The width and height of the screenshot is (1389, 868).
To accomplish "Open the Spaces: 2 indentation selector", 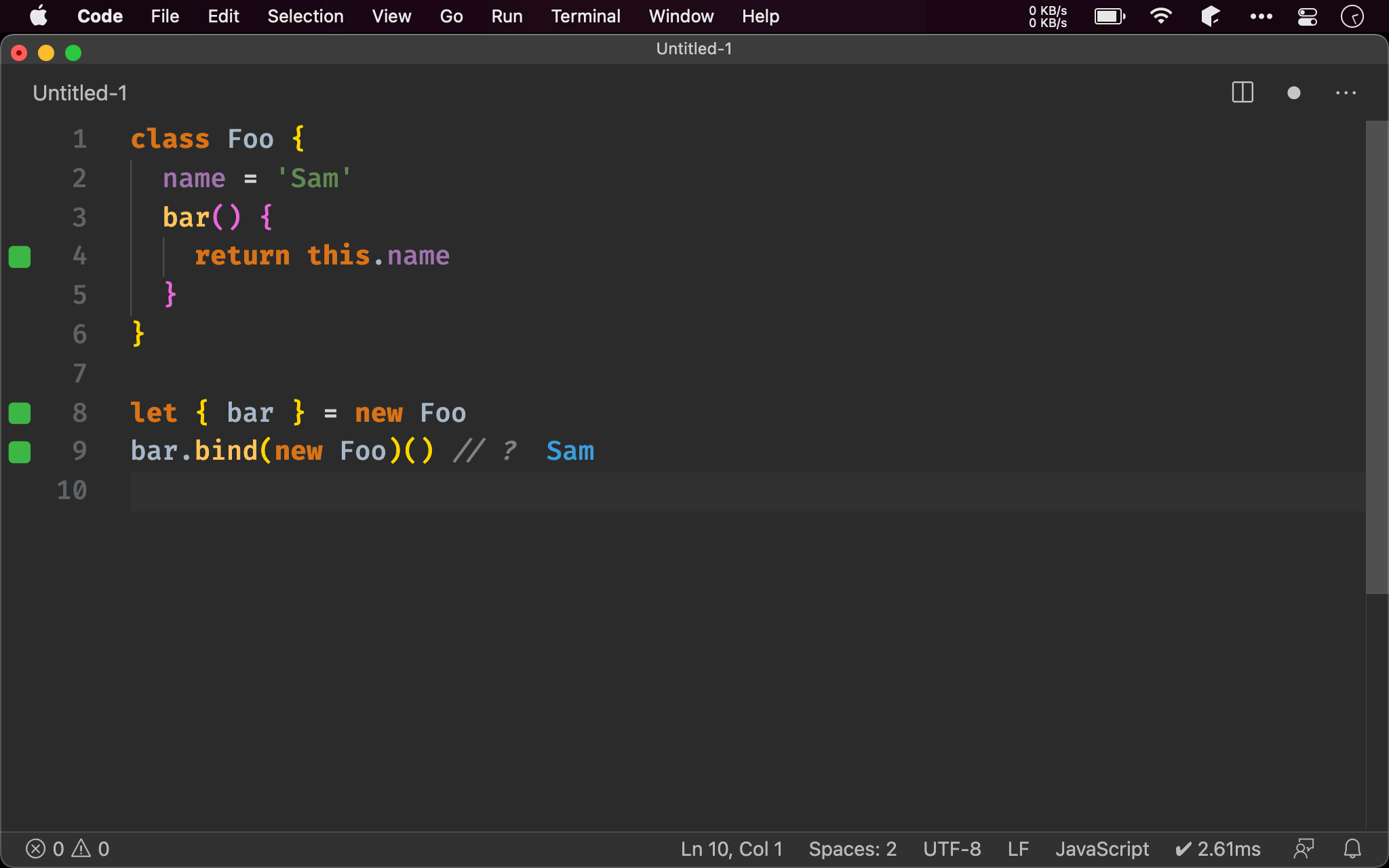I will coord(853,848).
